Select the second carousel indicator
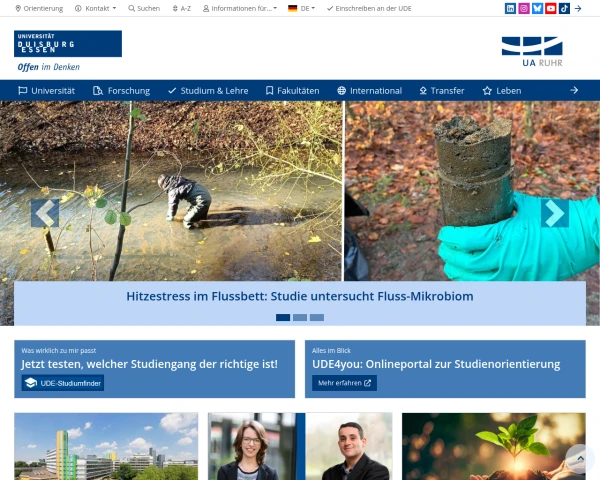 pos(300,317)
